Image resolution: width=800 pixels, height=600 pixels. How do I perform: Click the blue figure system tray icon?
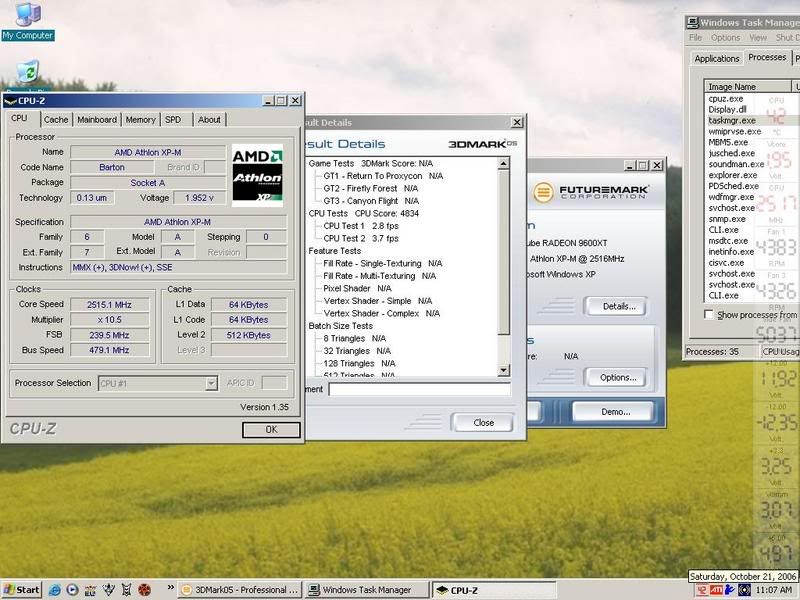(730, 590)
